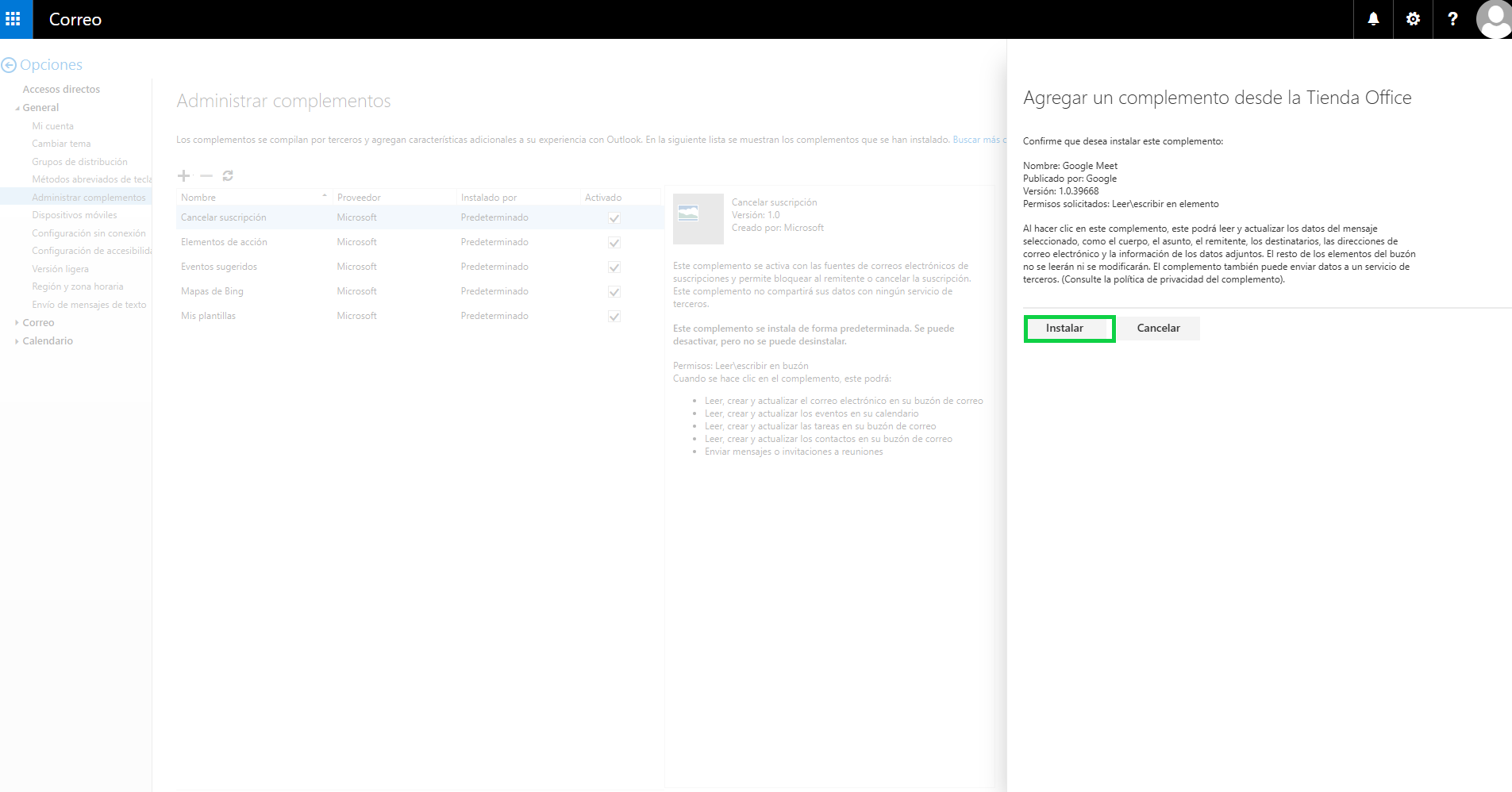
Task: Open Envío de mensajes de texto option
Action: click(89, 305)
